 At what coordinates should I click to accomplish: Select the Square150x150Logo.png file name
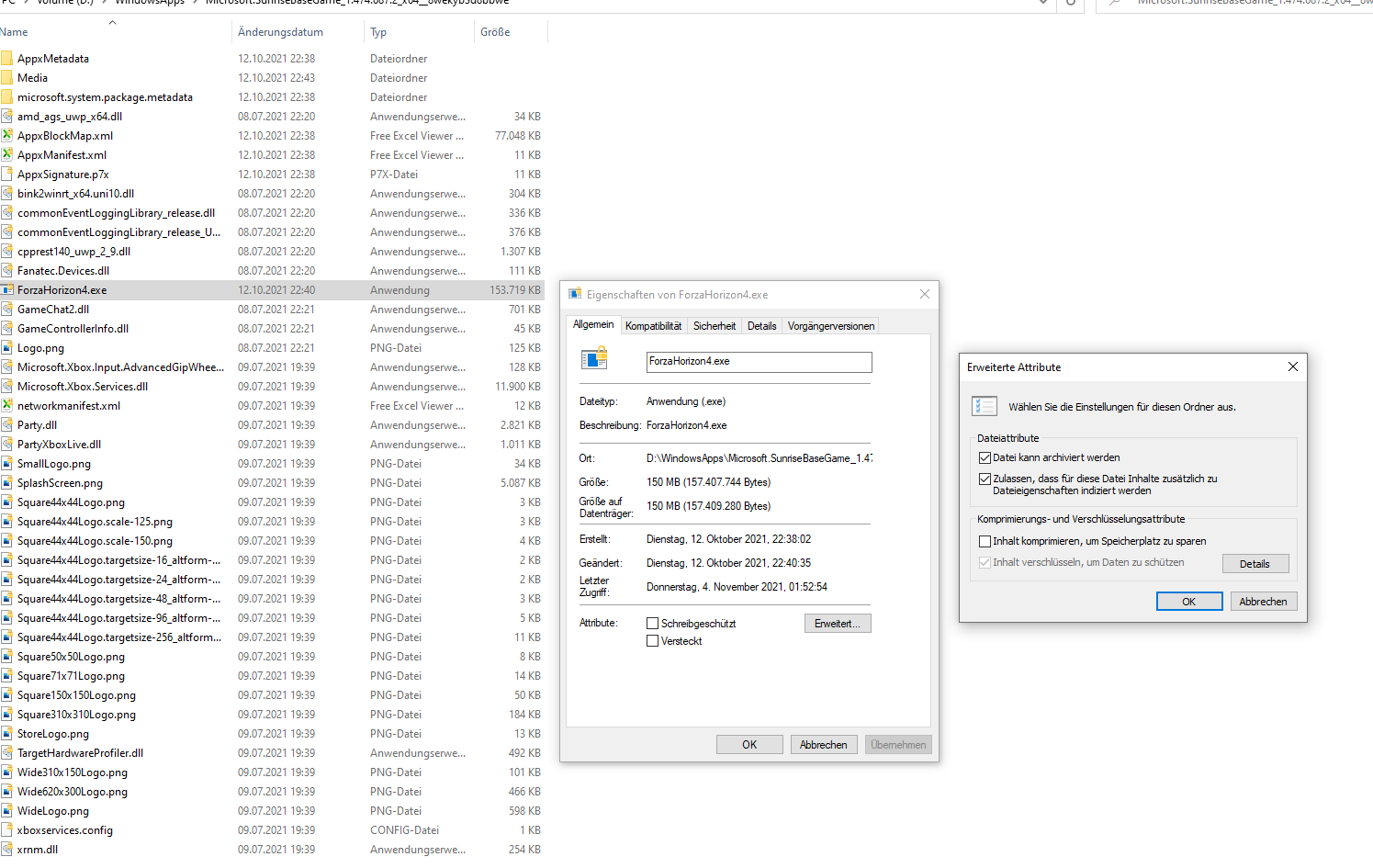click(76, 695)
